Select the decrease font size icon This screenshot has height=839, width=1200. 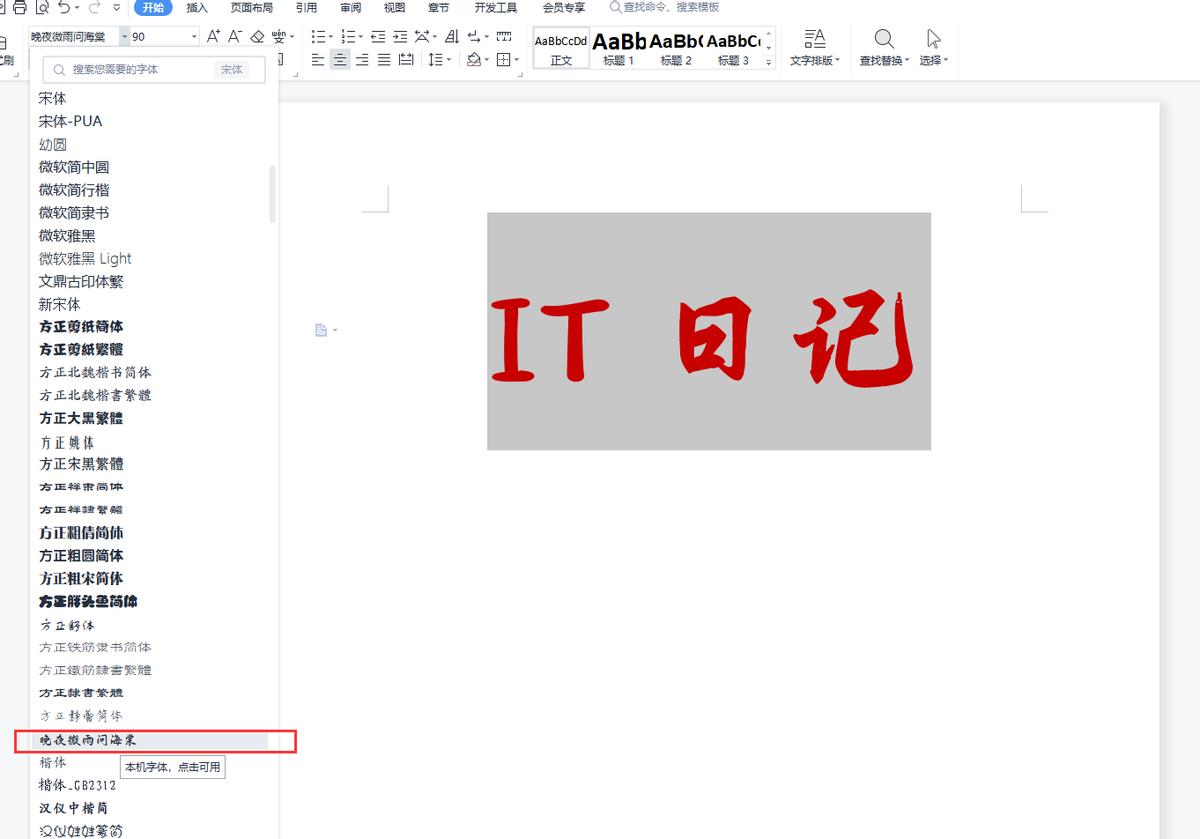pos(233,36)
